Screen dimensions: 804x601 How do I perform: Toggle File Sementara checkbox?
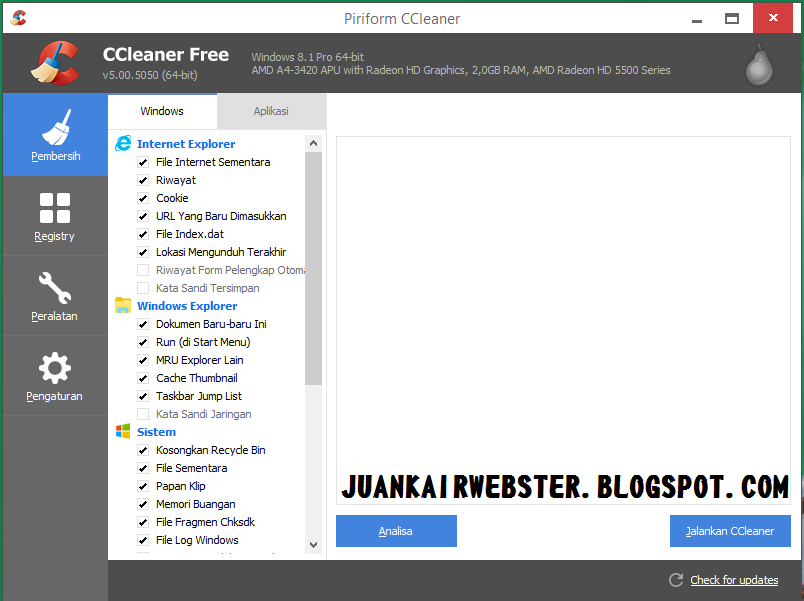[x=143, y=469]
